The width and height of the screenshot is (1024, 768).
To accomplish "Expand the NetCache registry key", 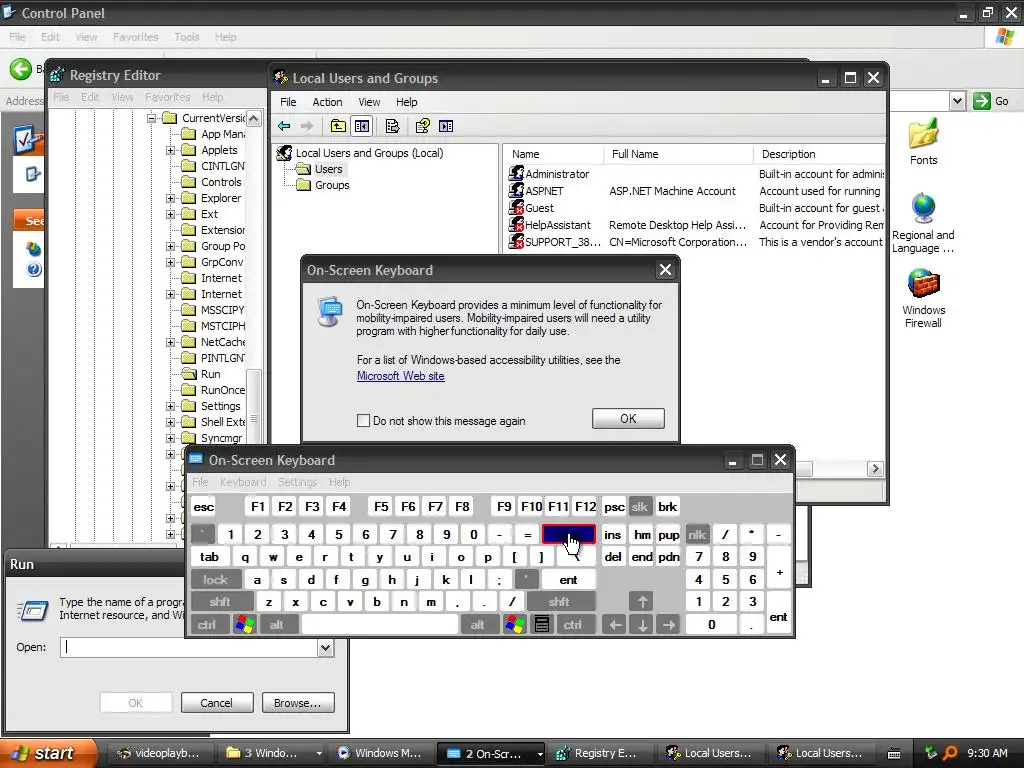I will [x=170, y=342].
